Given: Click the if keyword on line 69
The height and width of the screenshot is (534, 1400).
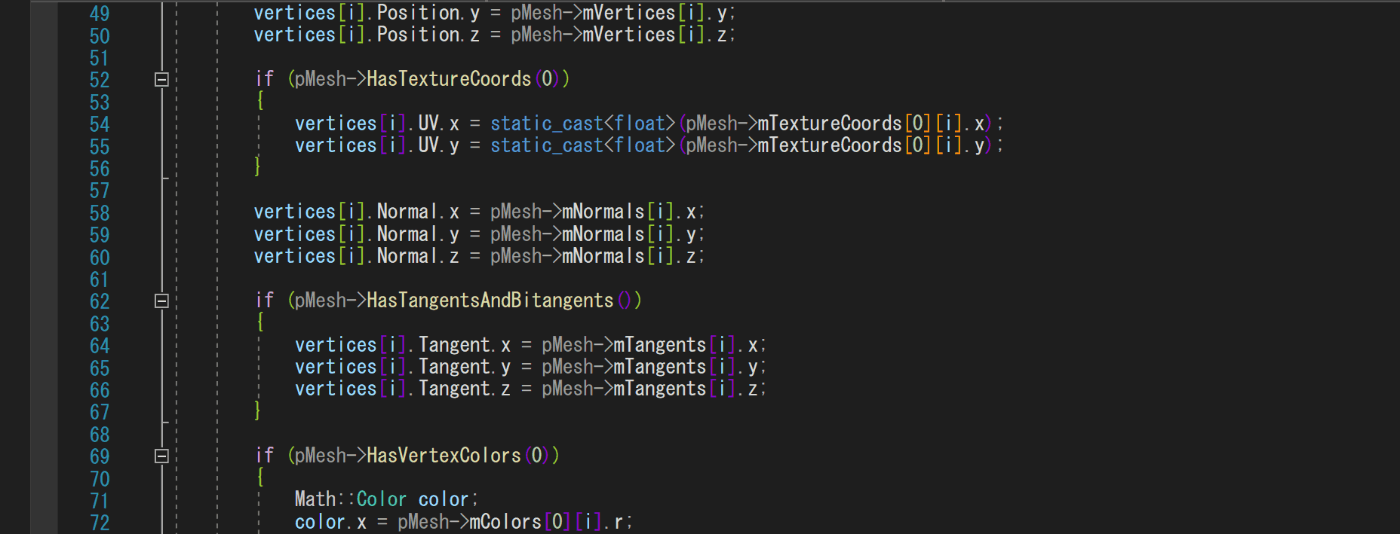Looking at the screenshot, I should tap(264, 455).
